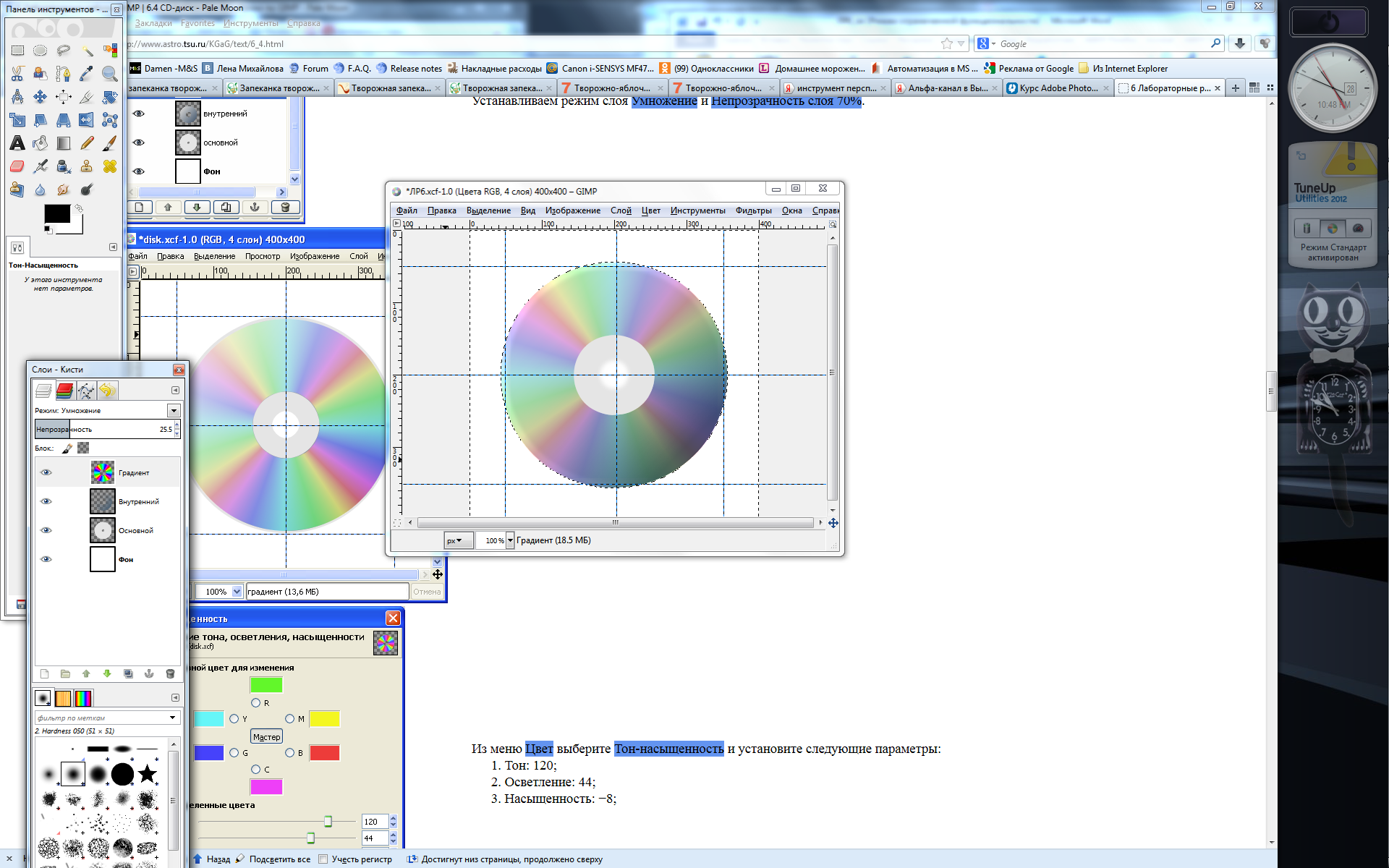Click Назад in the find bar
The image size is (1389, 868).
(211, 859)
